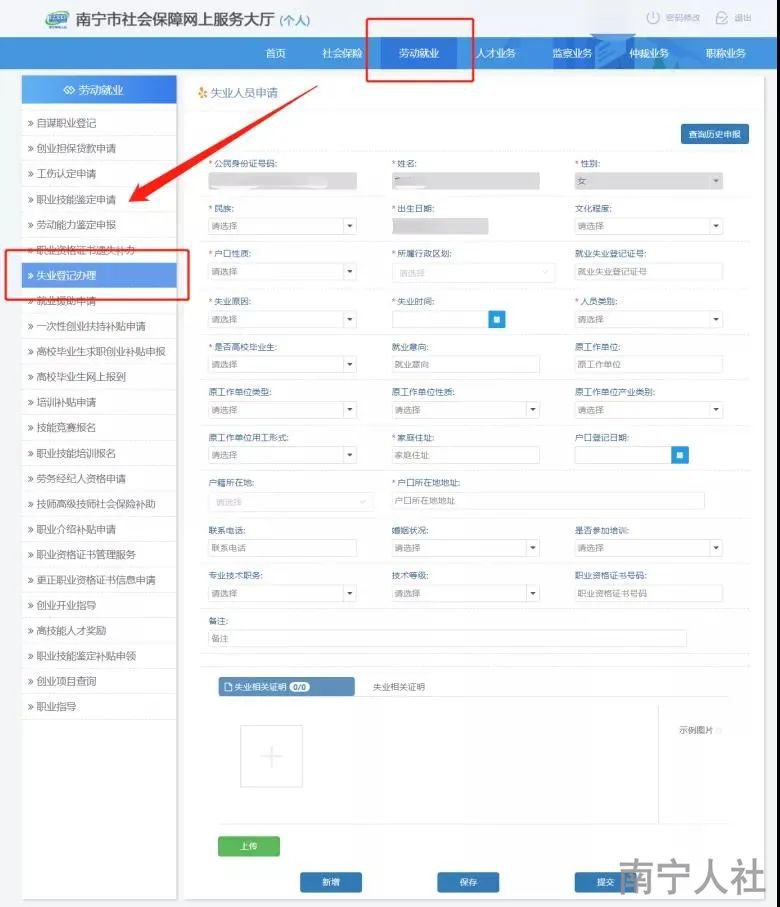The width and height of the screenshot is (780, 907).
Task: Switch to the 劳动就业 tab
Action: coord(419,53)
